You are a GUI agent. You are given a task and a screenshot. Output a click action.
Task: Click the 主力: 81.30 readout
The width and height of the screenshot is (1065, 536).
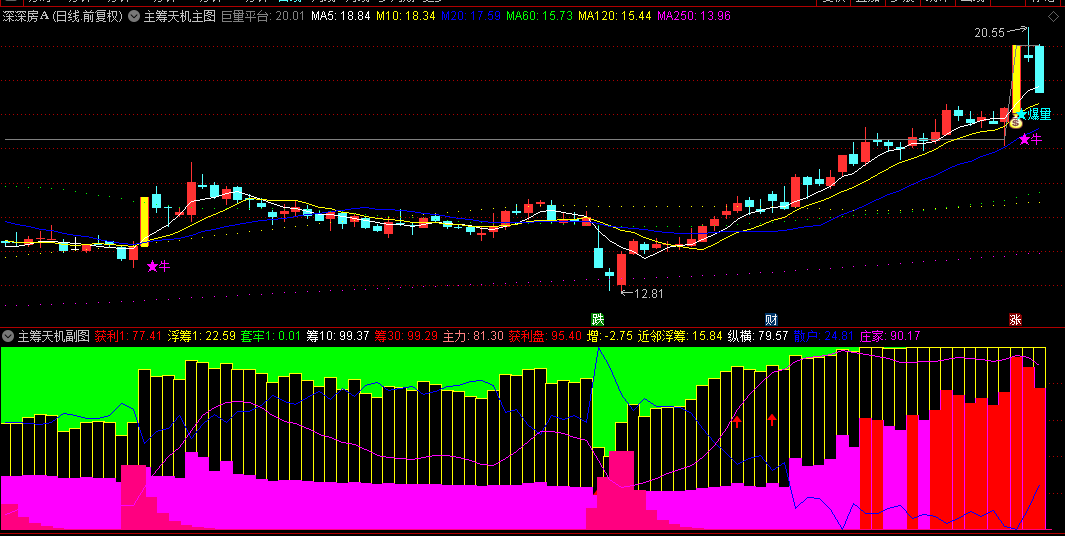pyautogui.click(x=473, y=336)
